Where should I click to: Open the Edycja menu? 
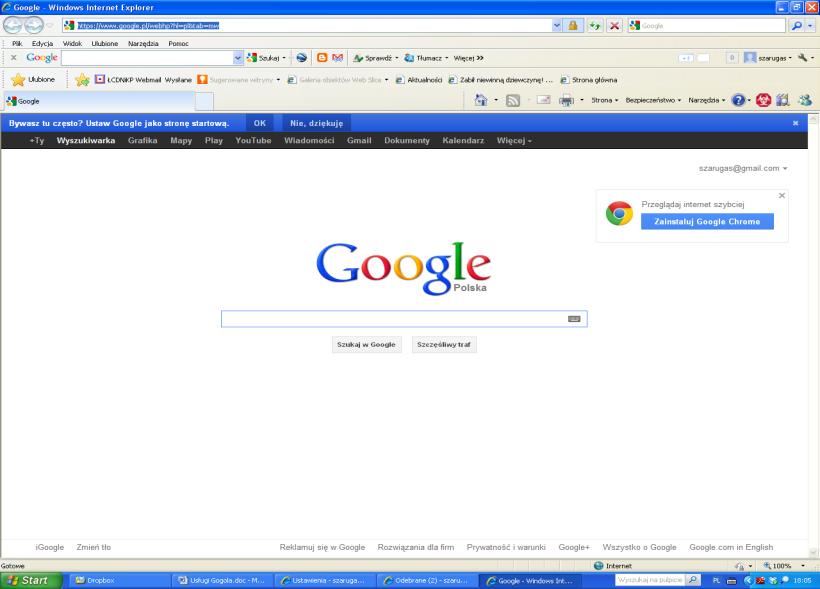click(42, 43)
